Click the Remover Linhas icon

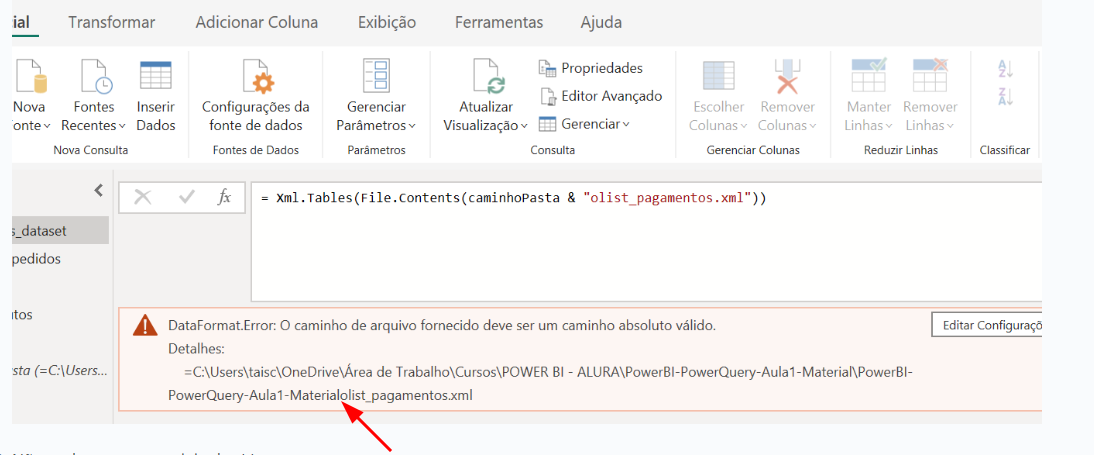coord(929,76)
